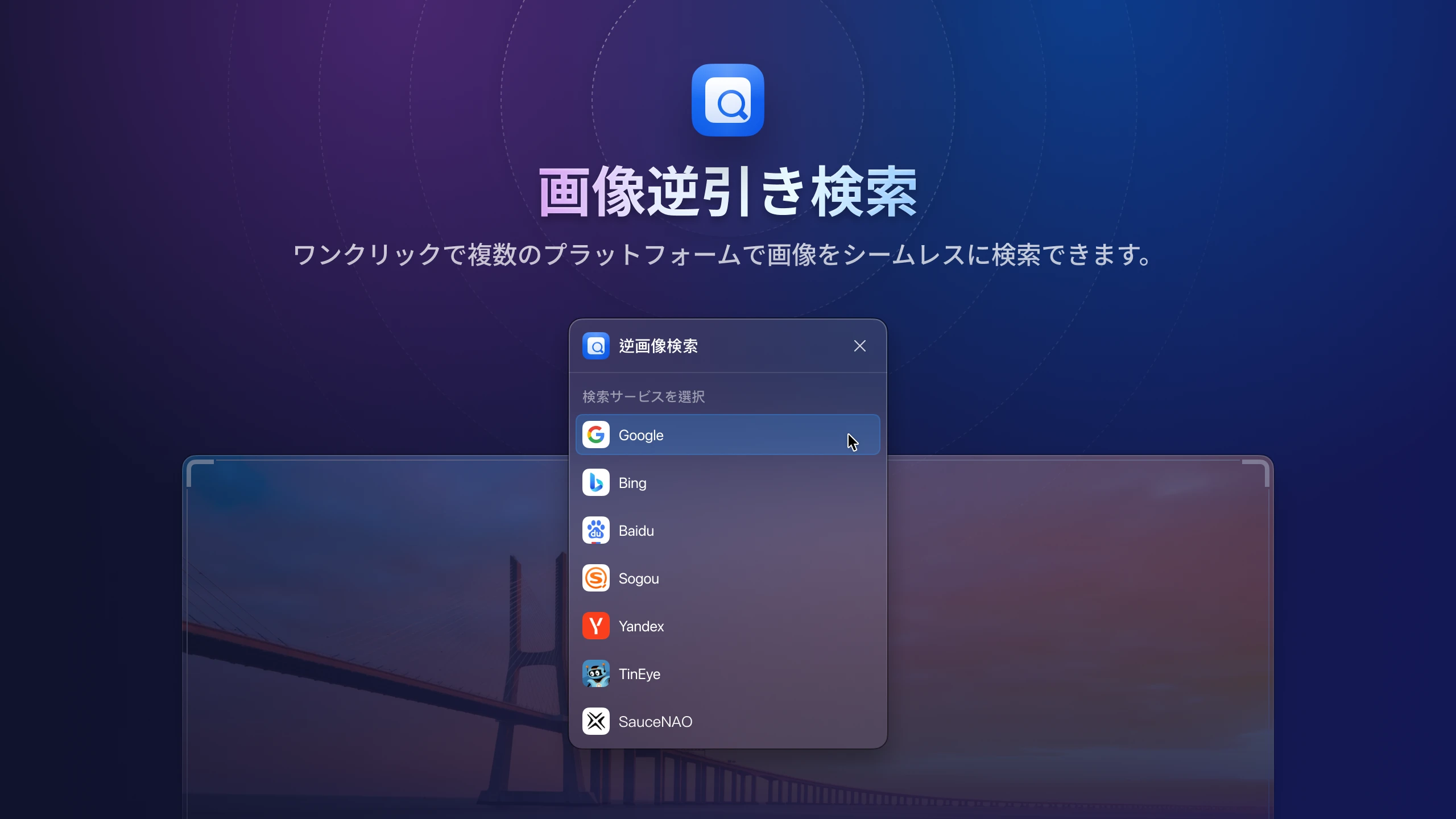Click the 検索サービスを選択 label
The height and width of the screenshot is (819, 1456).
click(643, 396)
